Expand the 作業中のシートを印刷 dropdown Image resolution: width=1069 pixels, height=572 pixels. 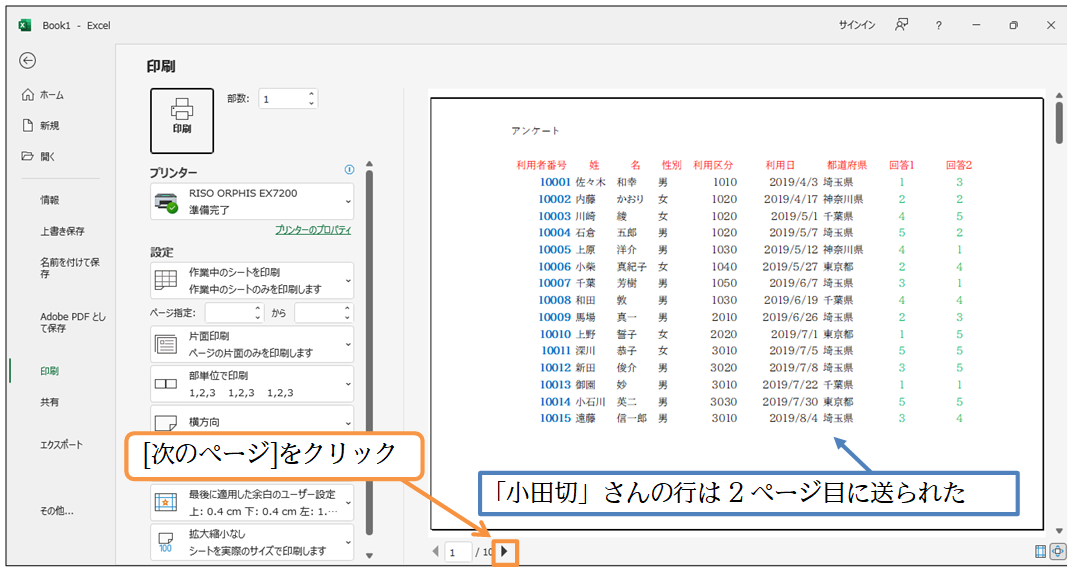click(251, 280)
